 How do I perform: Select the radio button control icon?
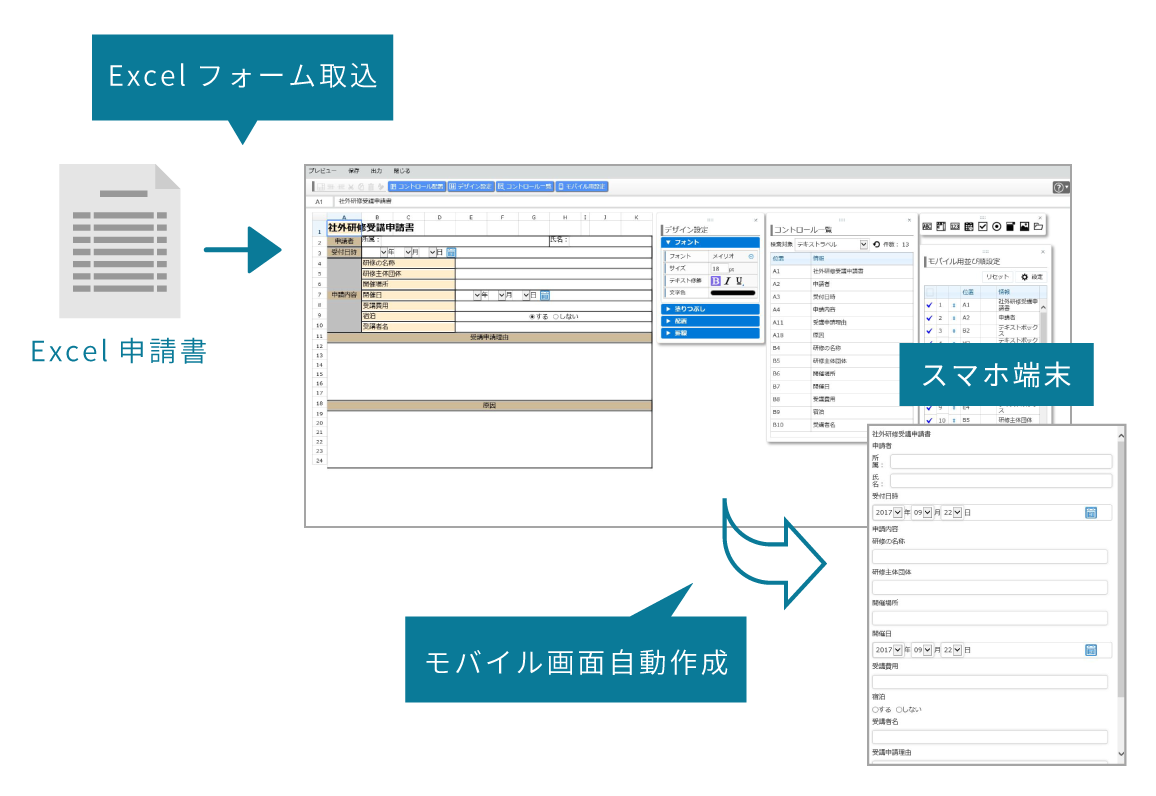[997, 227]
